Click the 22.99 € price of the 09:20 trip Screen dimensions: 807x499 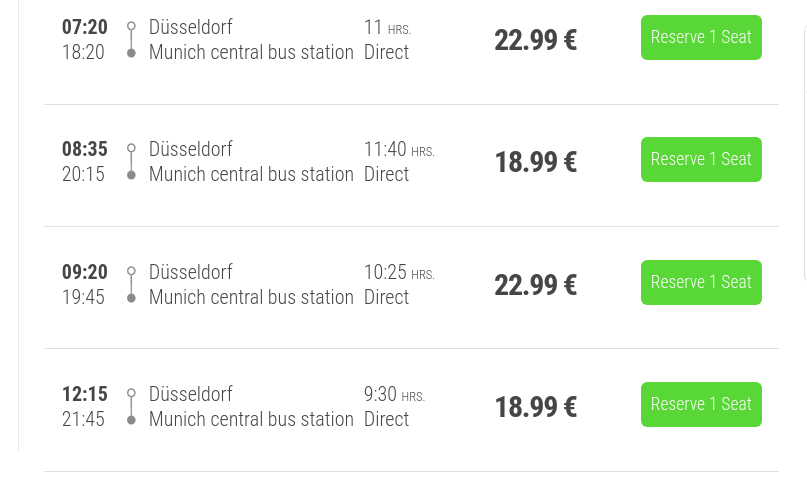click(535, 285)
